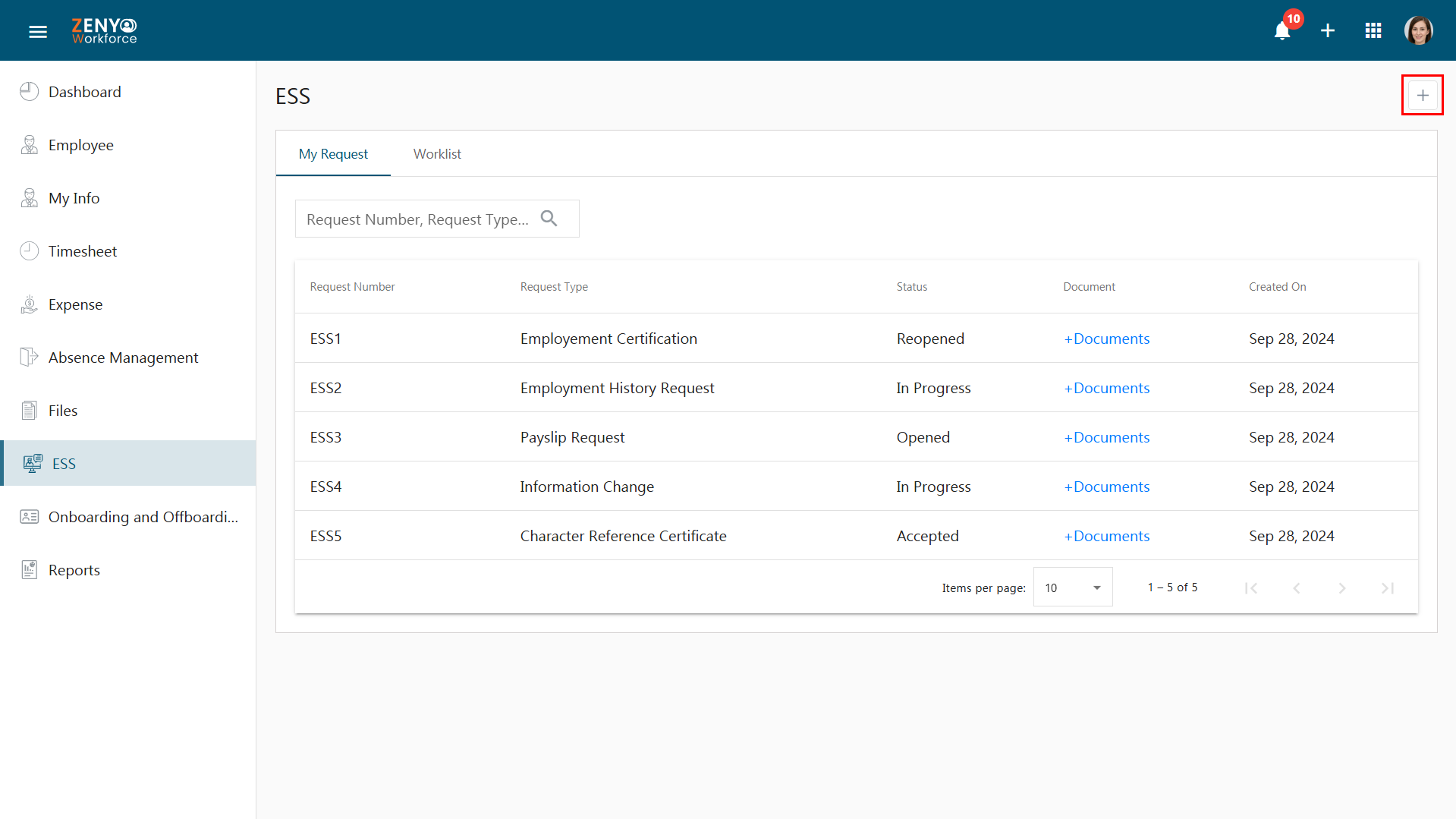Click the Dashboard sidebar icon
1456x819 pixels.
[x=29, y=92]
